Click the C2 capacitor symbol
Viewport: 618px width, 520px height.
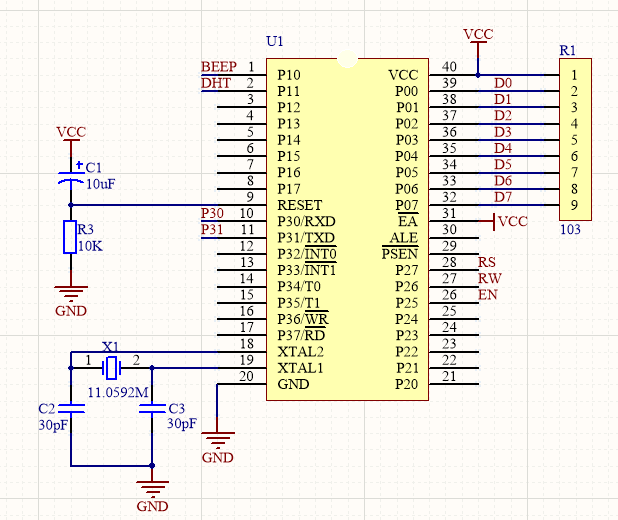pos(71,408)
